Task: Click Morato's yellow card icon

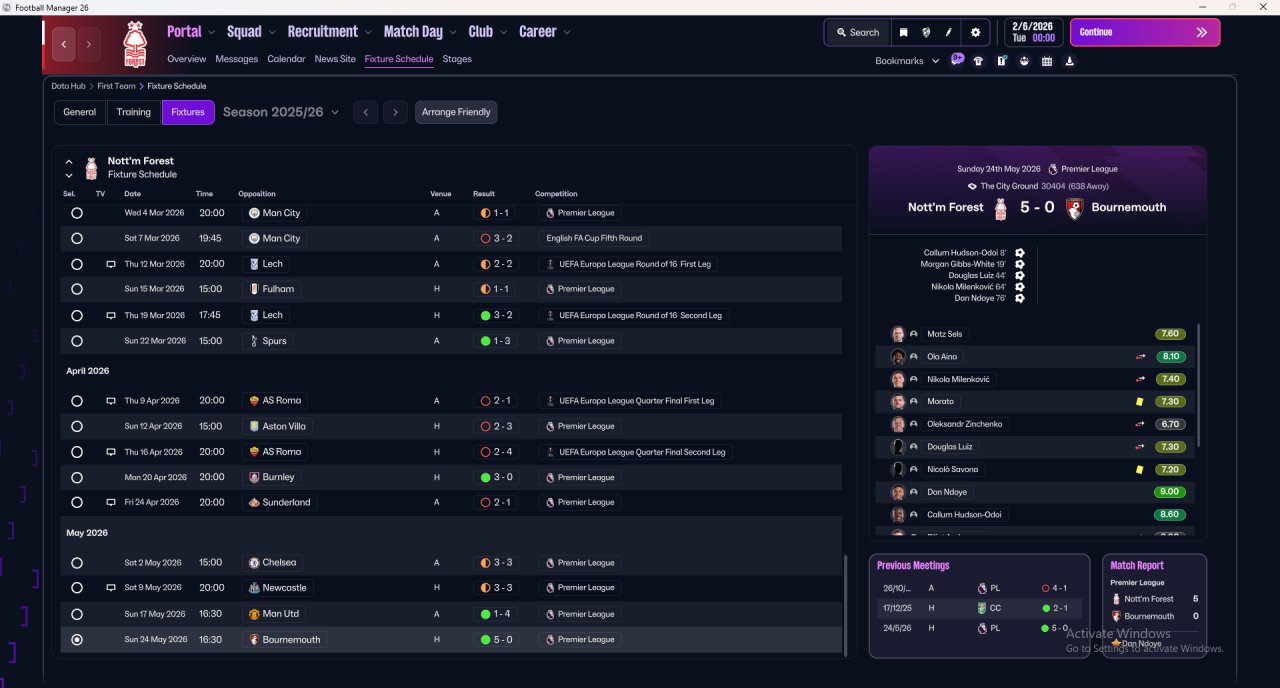Action: [1139, 401]
